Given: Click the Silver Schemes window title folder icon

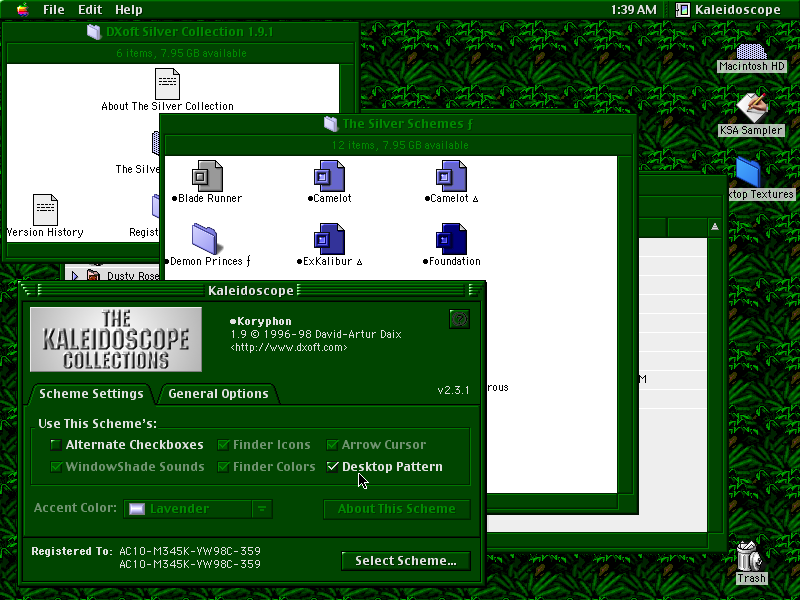Looking at the screenshot, I should click(331, 123).
